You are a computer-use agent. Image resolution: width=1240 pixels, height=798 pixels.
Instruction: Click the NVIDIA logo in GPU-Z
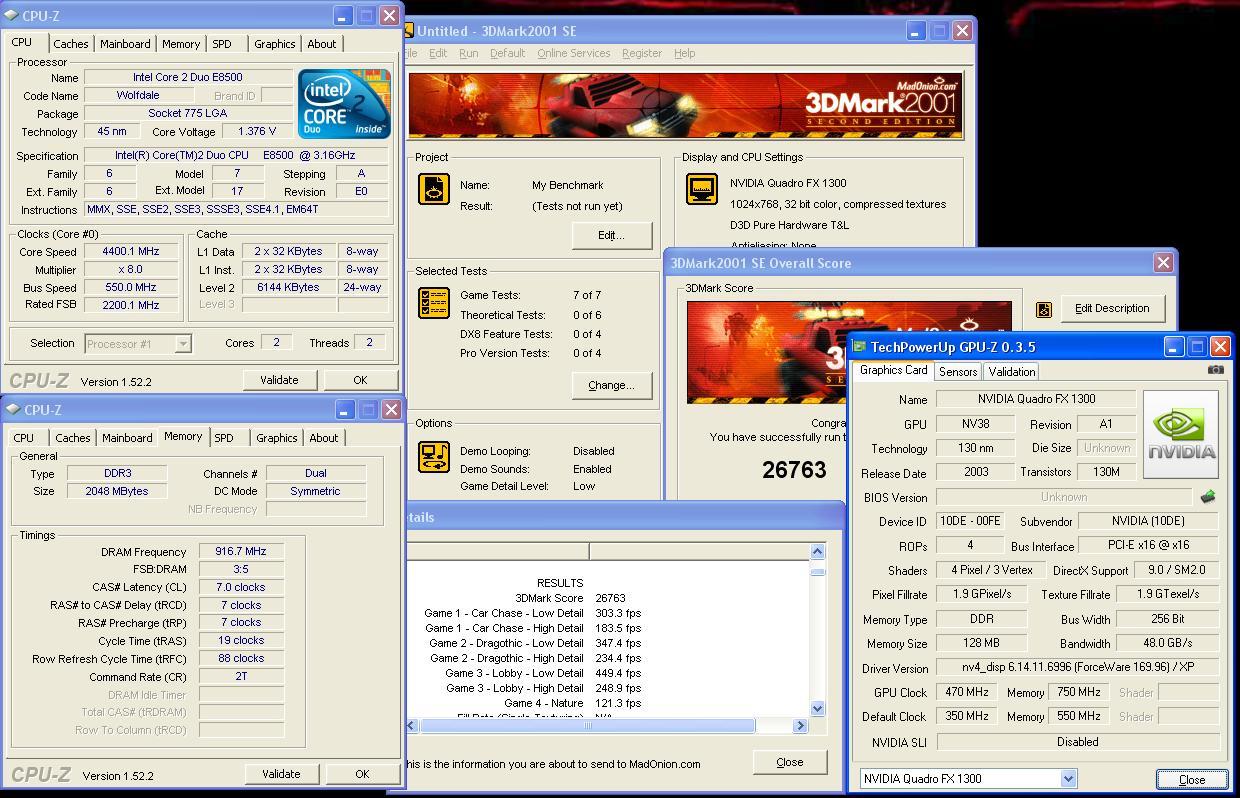pyautogui.click(x=1181, y=434)
